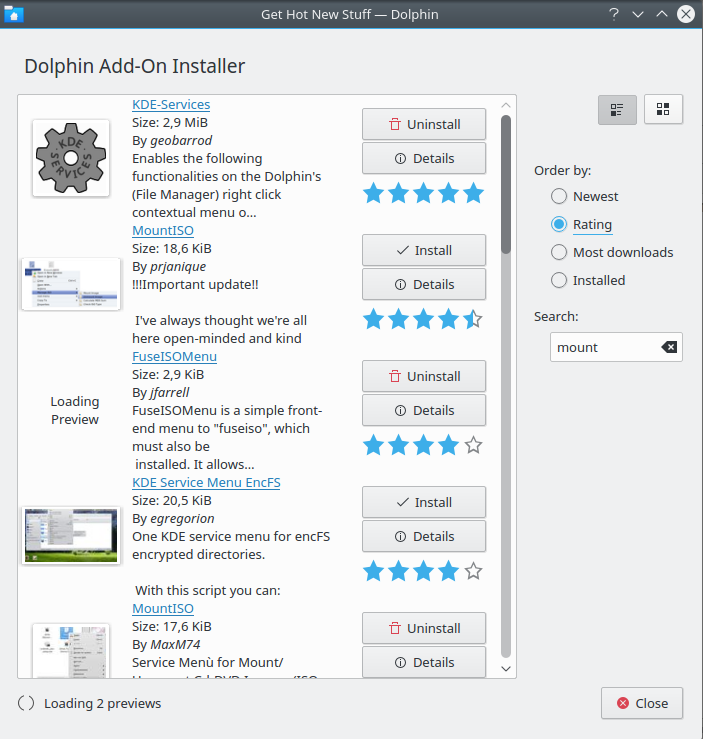Screen dimensions: 703x739
Task: Install KDE Service Menu EncFS
Action: [x=424, y=502]
